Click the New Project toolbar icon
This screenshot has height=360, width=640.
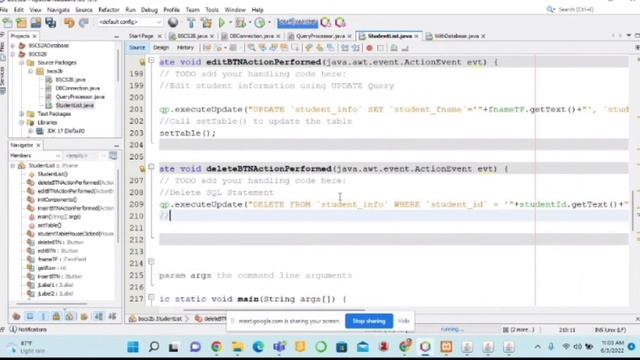[21, 22]
